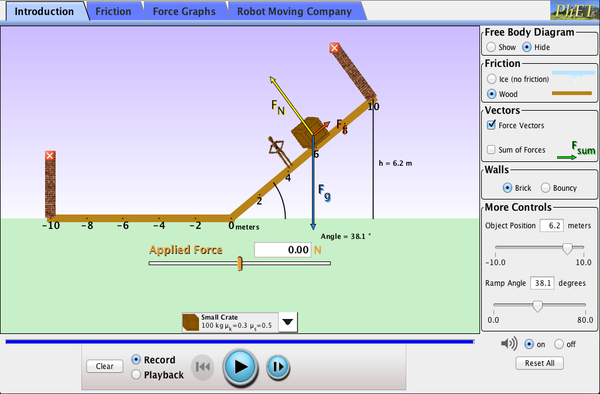Click the blue Fg gravity force vector

click(313, 182)
